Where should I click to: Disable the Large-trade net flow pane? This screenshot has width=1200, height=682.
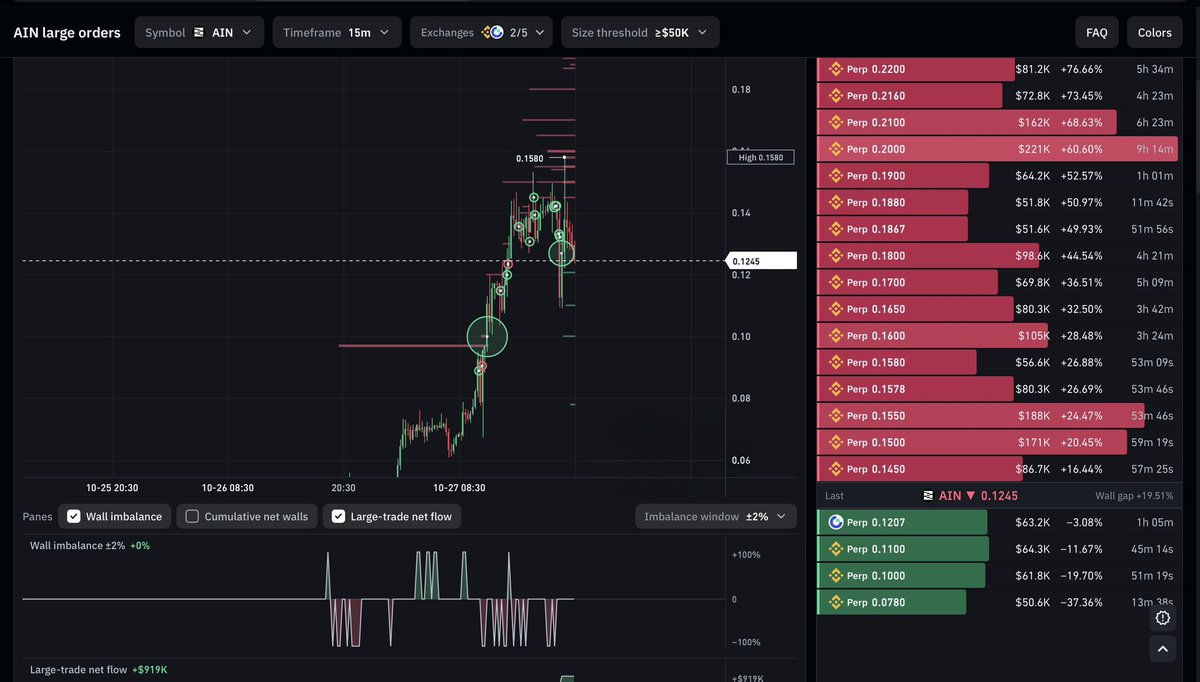point(339,517)
